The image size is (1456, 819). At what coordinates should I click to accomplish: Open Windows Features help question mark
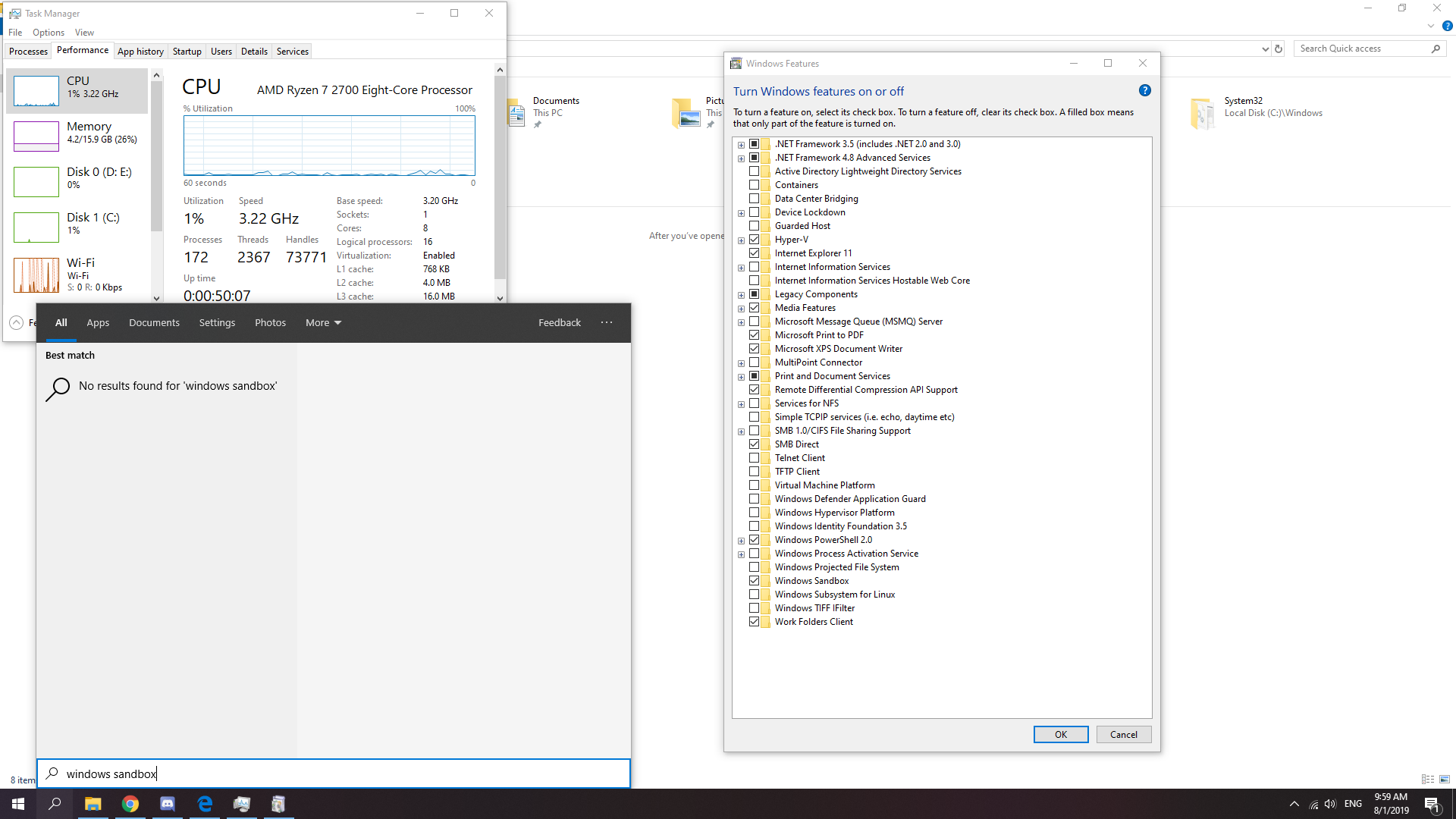click(x=1145, y=90)
